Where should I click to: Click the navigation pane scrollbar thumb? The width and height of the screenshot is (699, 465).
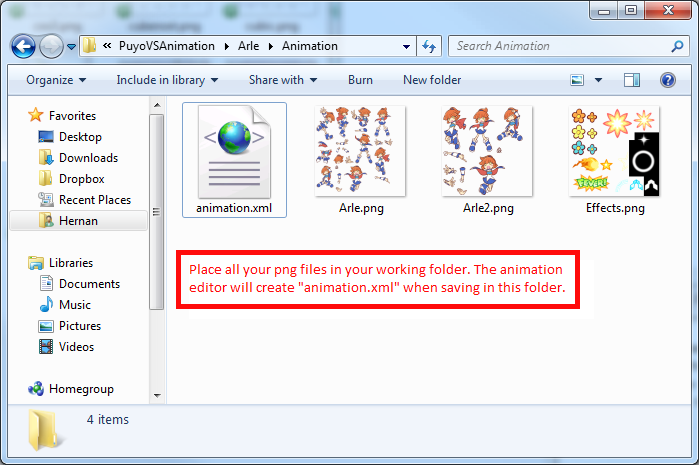pos(157,212)
